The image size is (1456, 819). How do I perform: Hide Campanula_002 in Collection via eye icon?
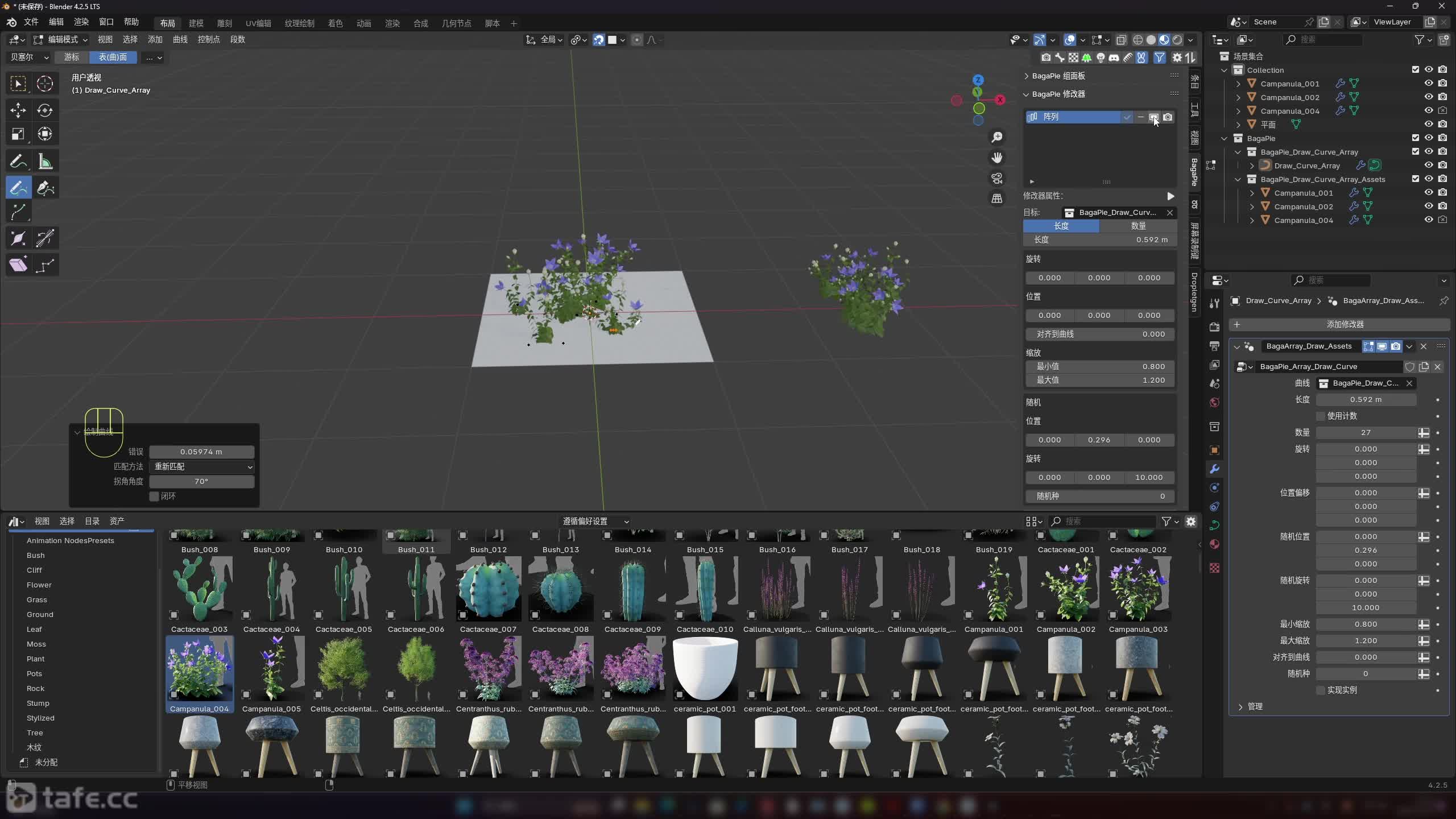pyautogui.click(x=1428, y=97)
